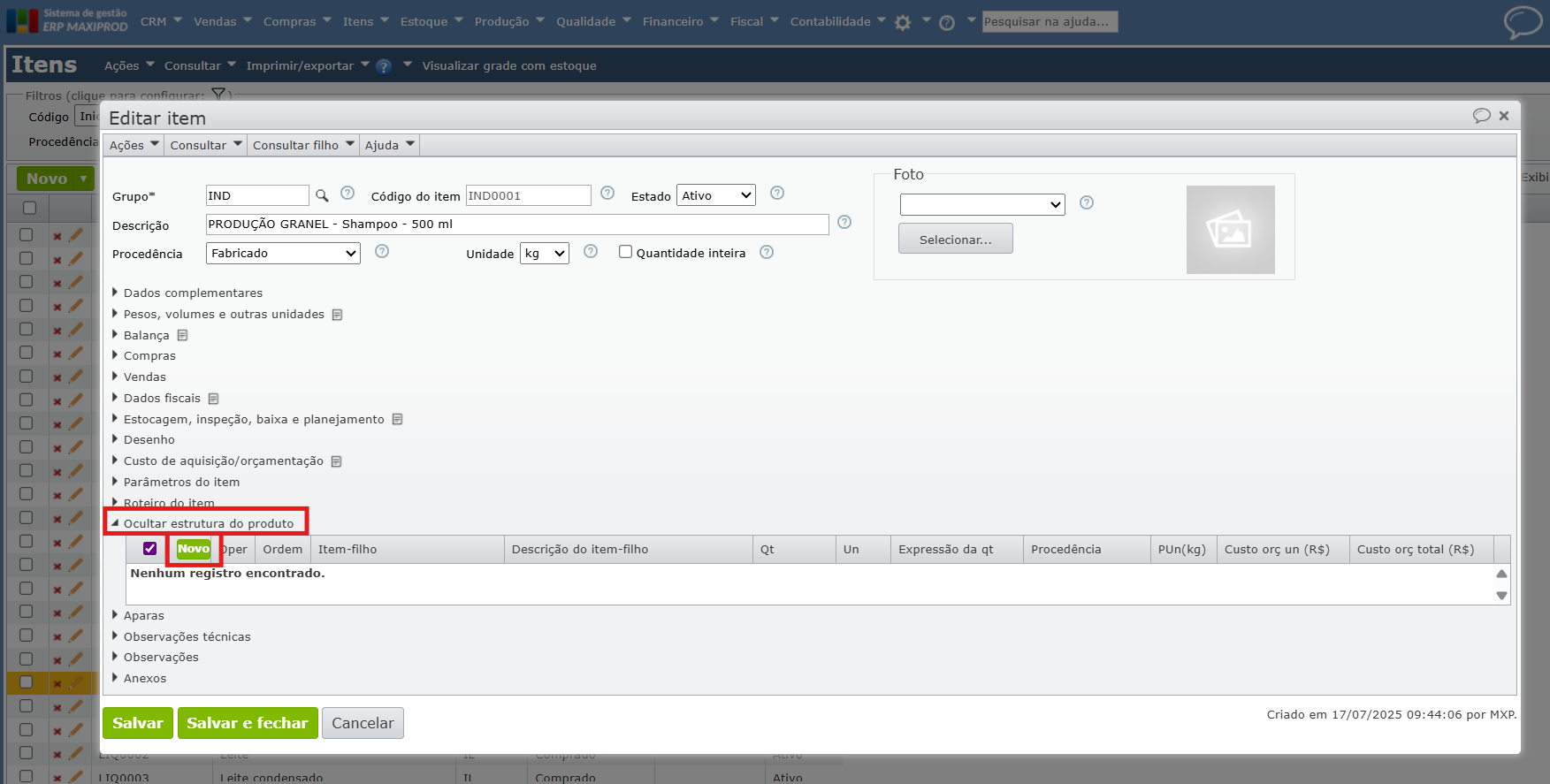The height and width of the screenshot is (784, 1550).
Task: Expand the Desenho section
Action: click(143, 439)
